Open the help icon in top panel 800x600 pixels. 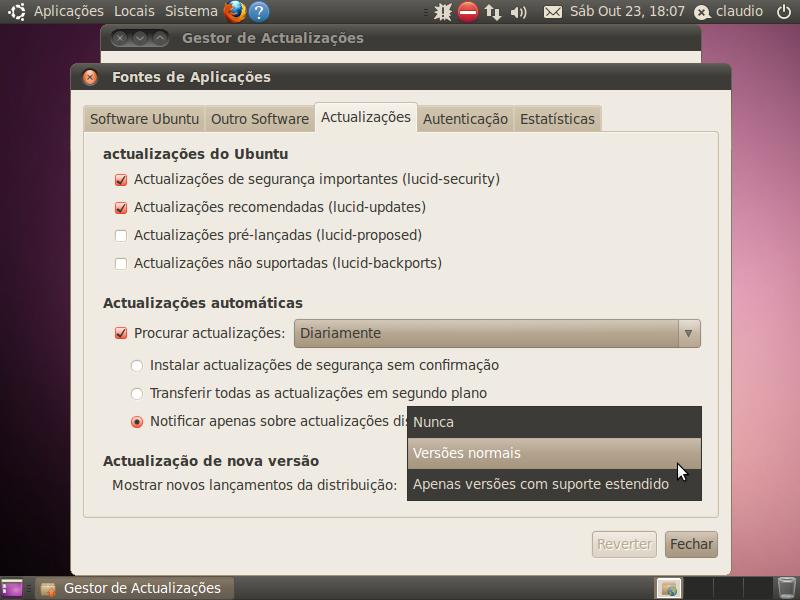click(x=259, y=12)
